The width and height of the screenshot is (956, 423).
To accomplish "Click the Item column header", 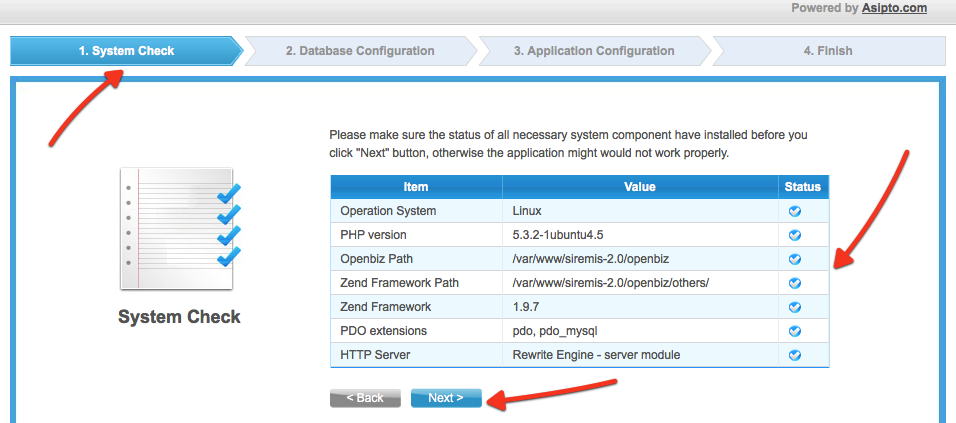I will (x=416, y=187).
